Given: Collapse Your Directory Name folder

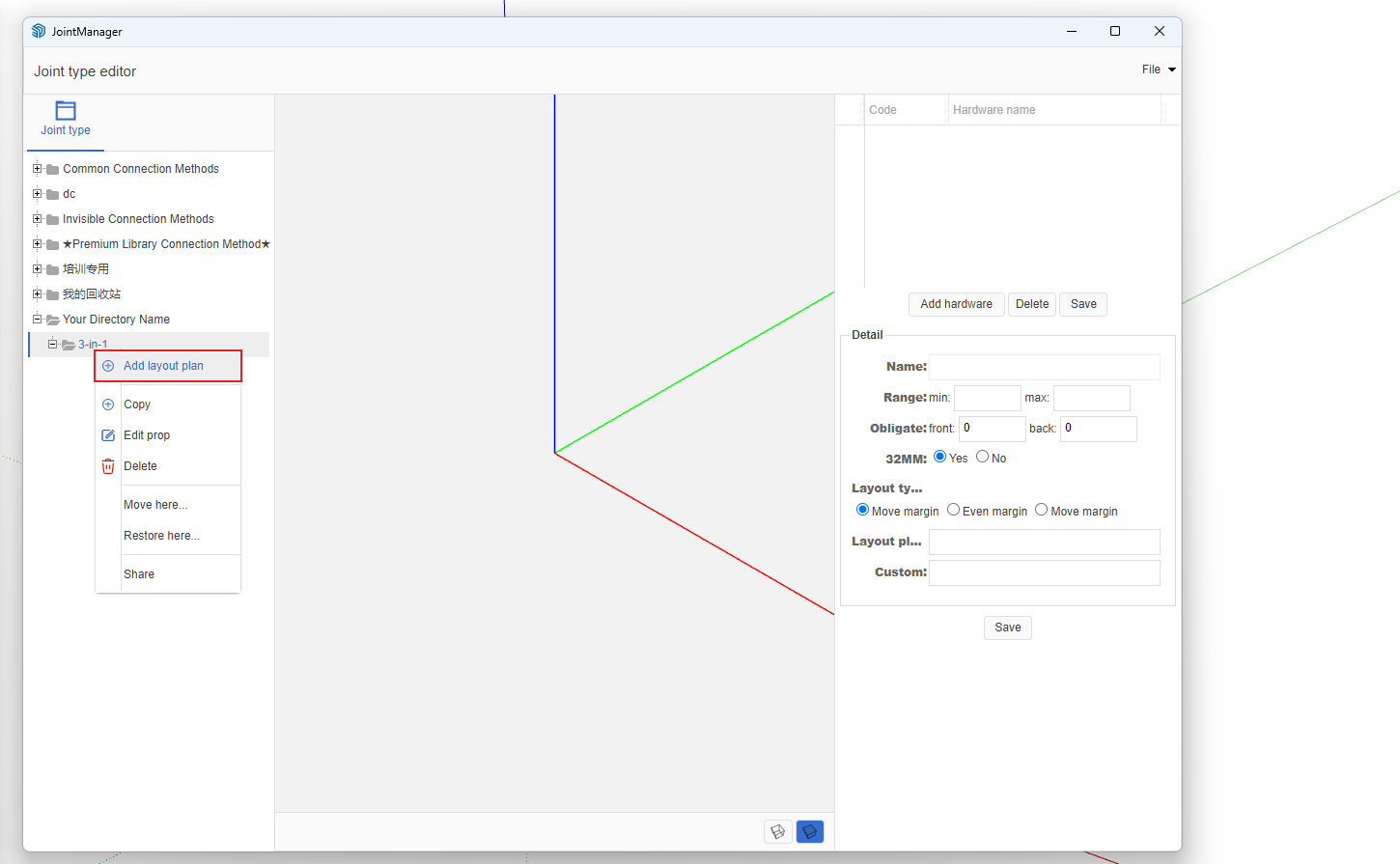Looking at the screenshot, I should point(38,320).
